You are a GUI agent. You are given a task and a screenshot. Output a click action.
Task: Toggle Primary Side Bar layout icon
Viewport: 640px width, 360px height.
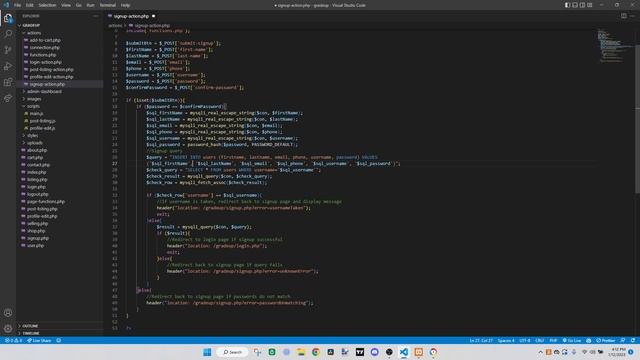(x=567, y=5)
